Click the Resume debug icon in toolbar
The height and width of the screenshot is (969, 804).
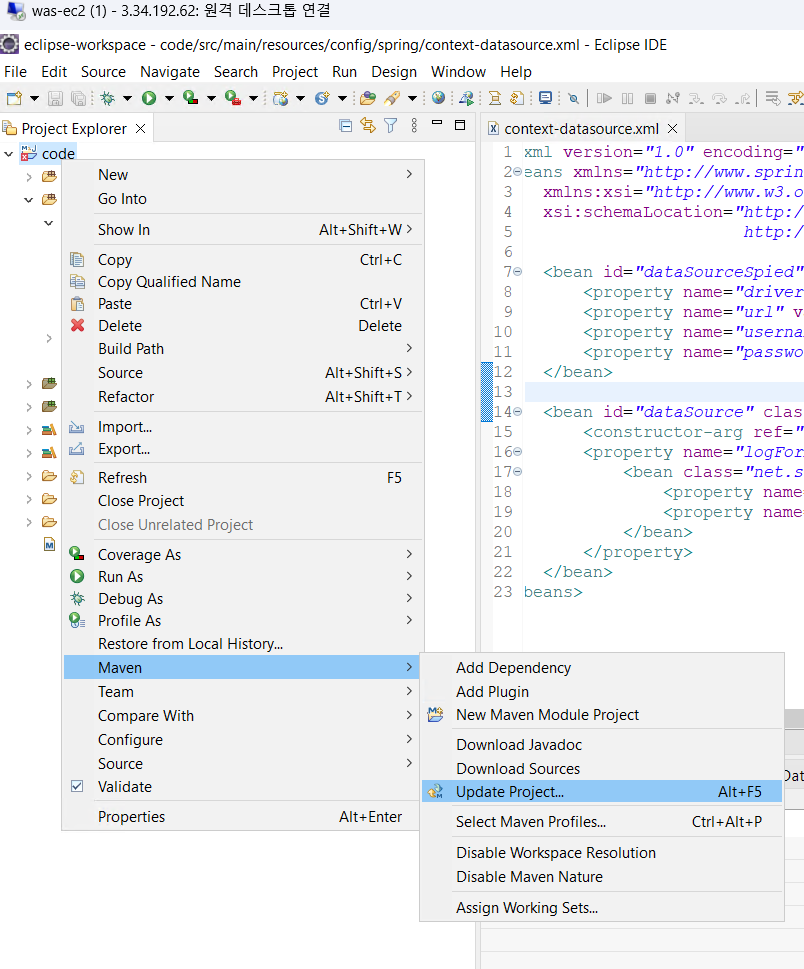(604, 98)
